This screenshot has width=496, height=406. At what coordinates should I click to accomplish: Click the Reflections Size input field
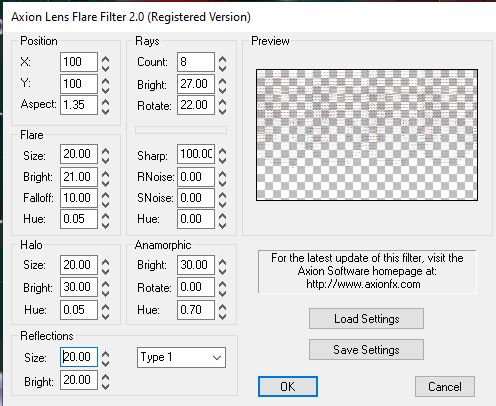click(79, 357)
